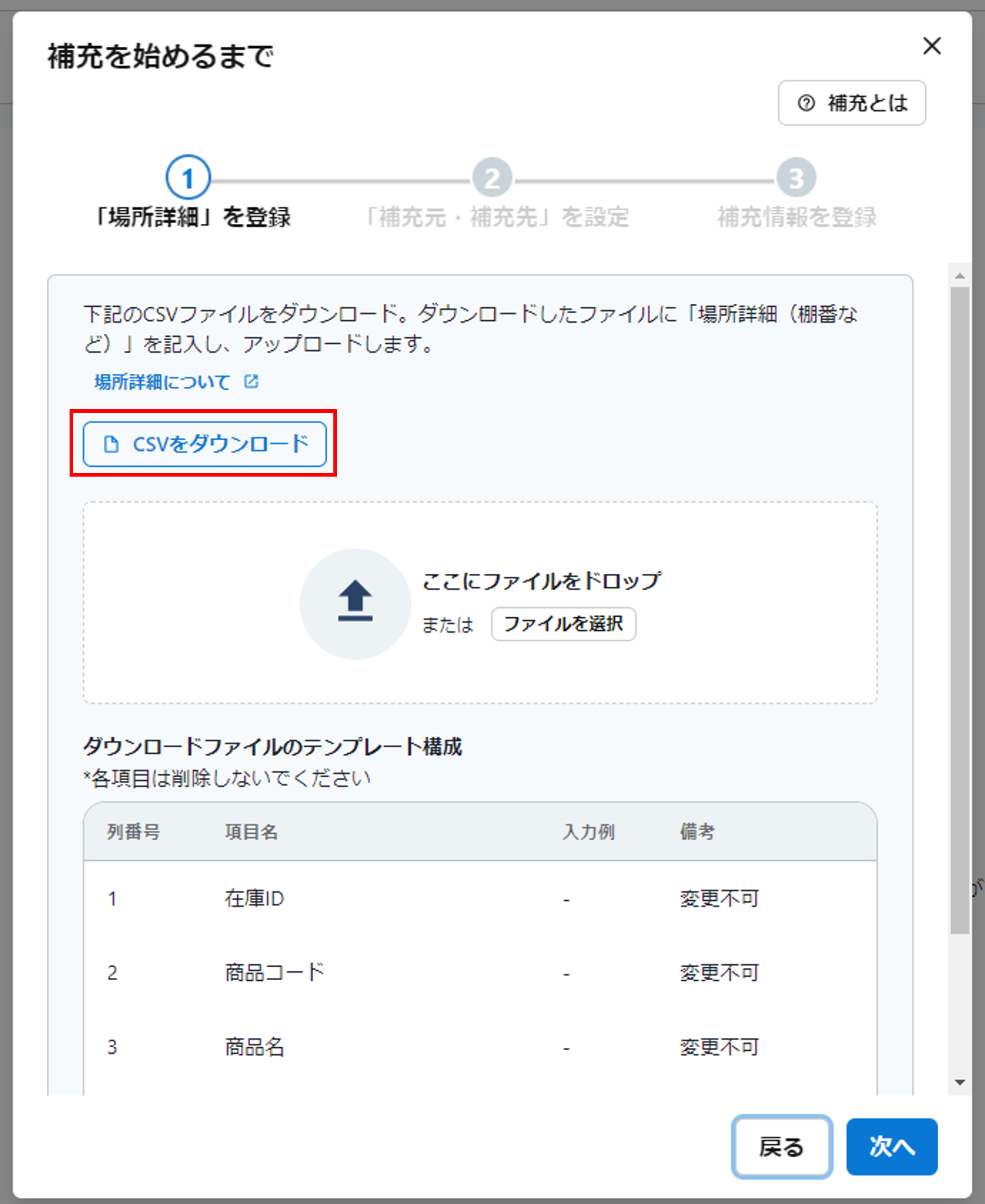Click 変更不可 in the 在庫ID row
985x1204 pixels.
point(719,899)
